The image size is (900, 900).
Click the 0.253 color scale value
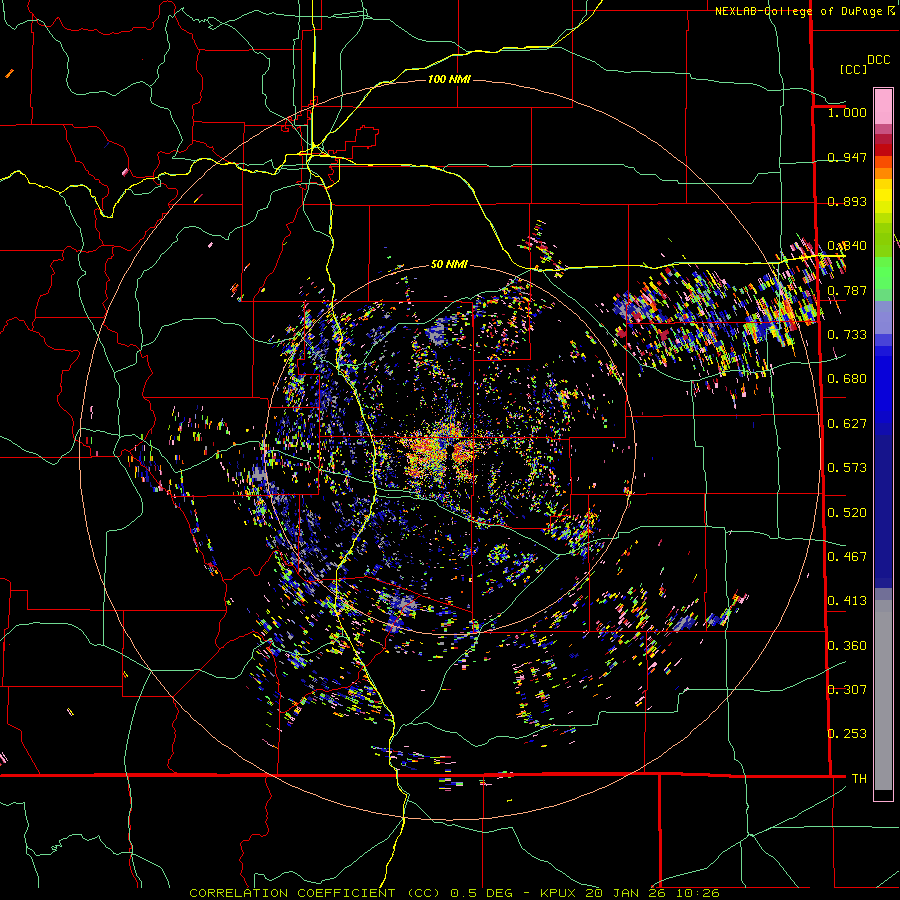pyautogui.click(x=847, y=734)
